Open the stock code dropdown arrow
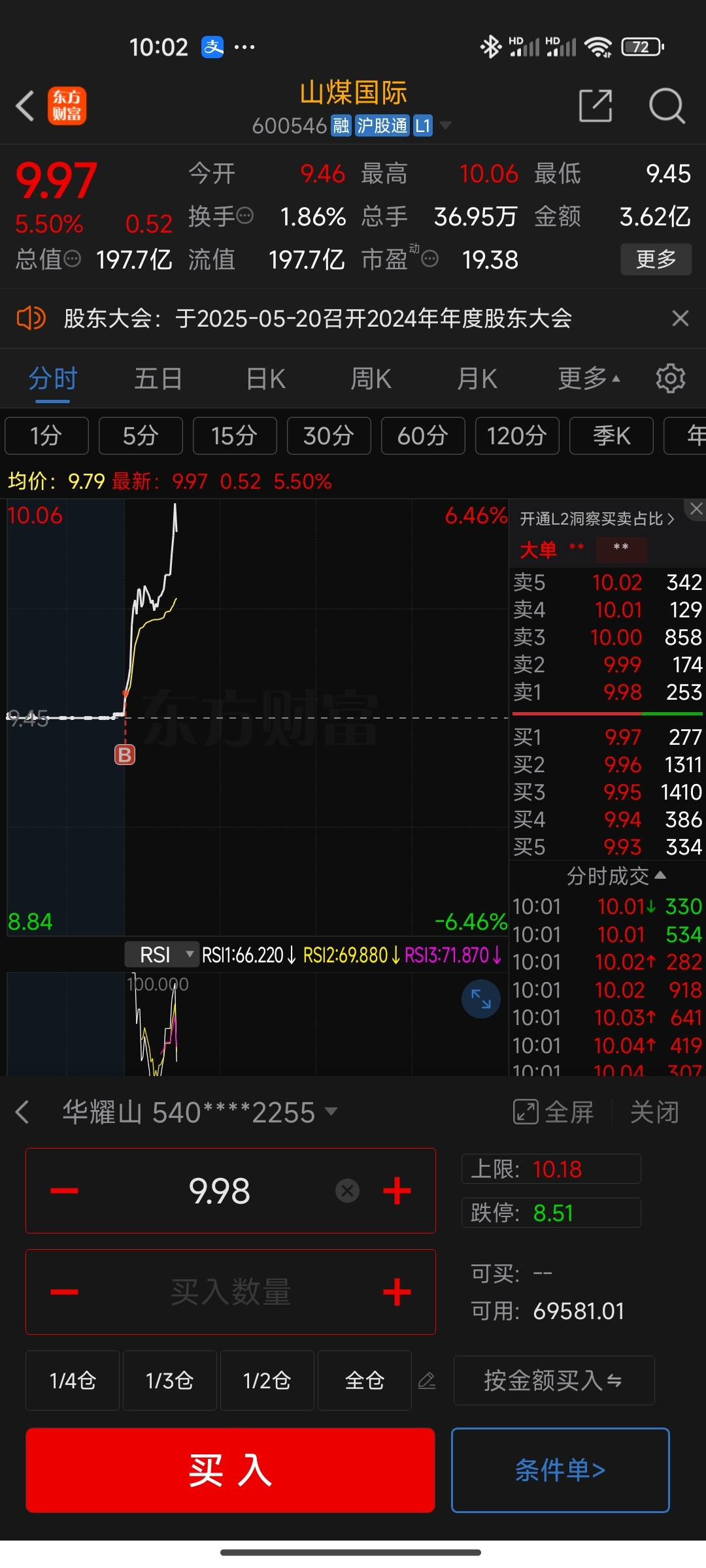Screen dimensions: 706x1568 pos(445,125)
